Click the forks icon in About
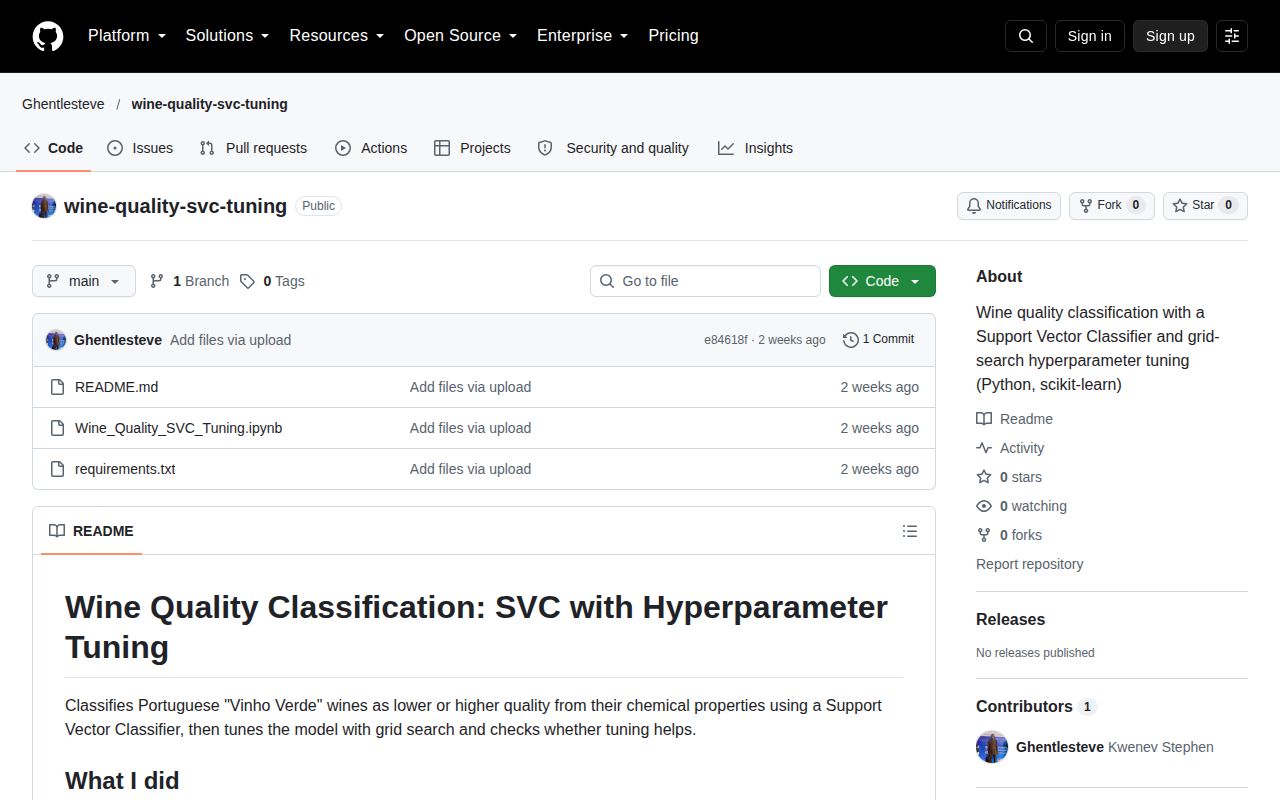Screen dimensions: 1280x800 coord(984,535)
